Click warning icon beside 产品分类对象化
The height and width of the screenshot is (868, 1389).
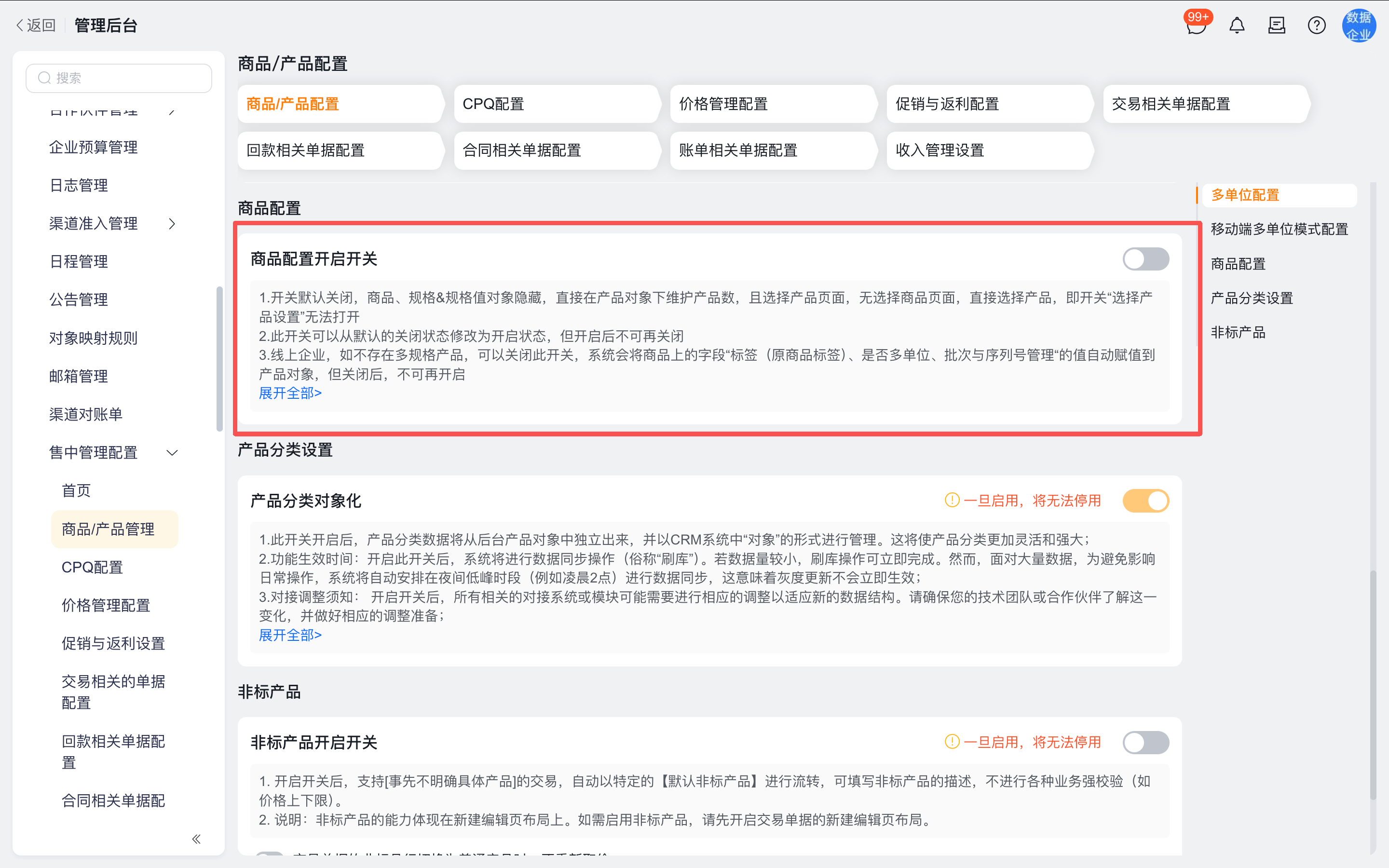pos(952,500)
